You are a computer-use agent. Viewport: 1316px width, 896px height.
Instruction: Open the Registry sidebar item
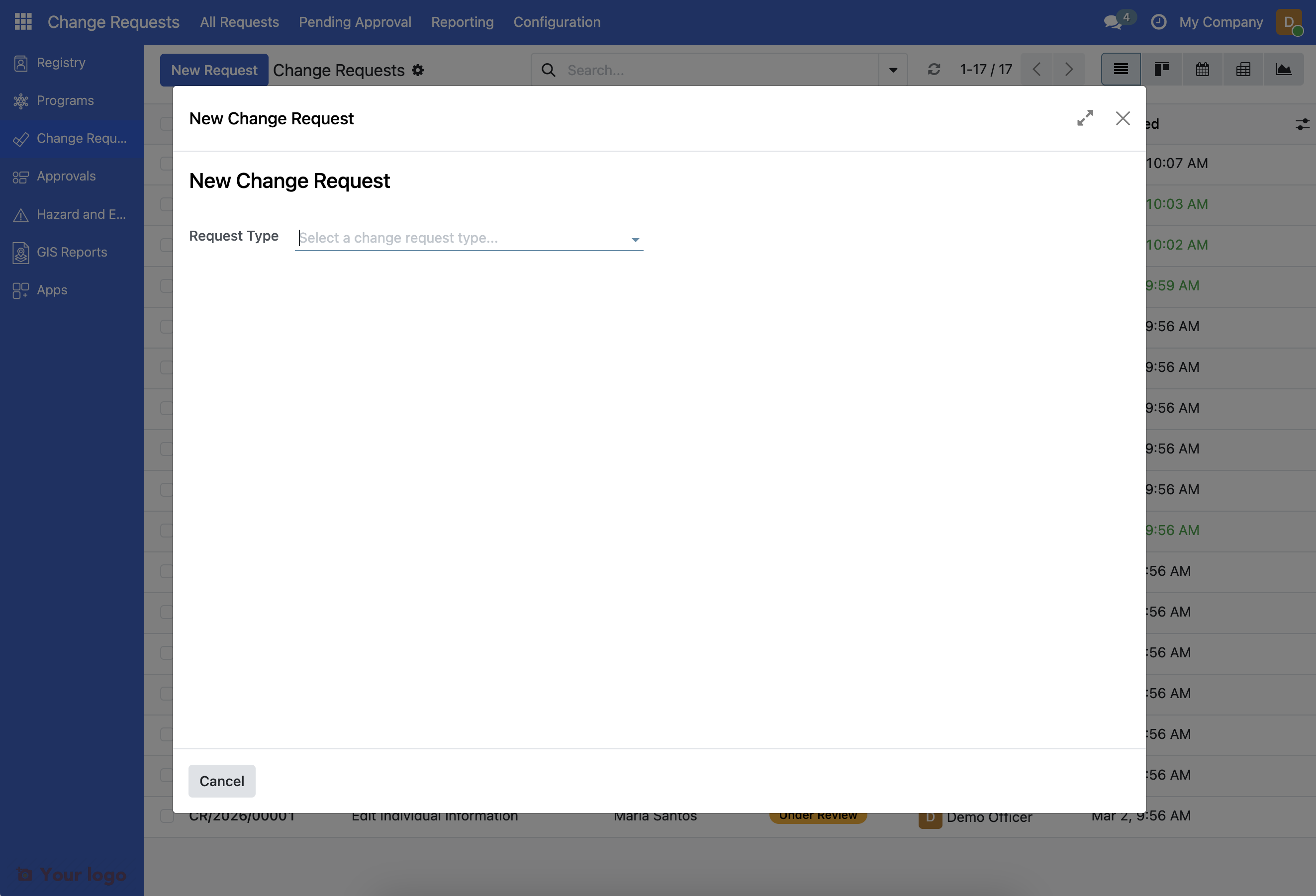pos(72,63)
